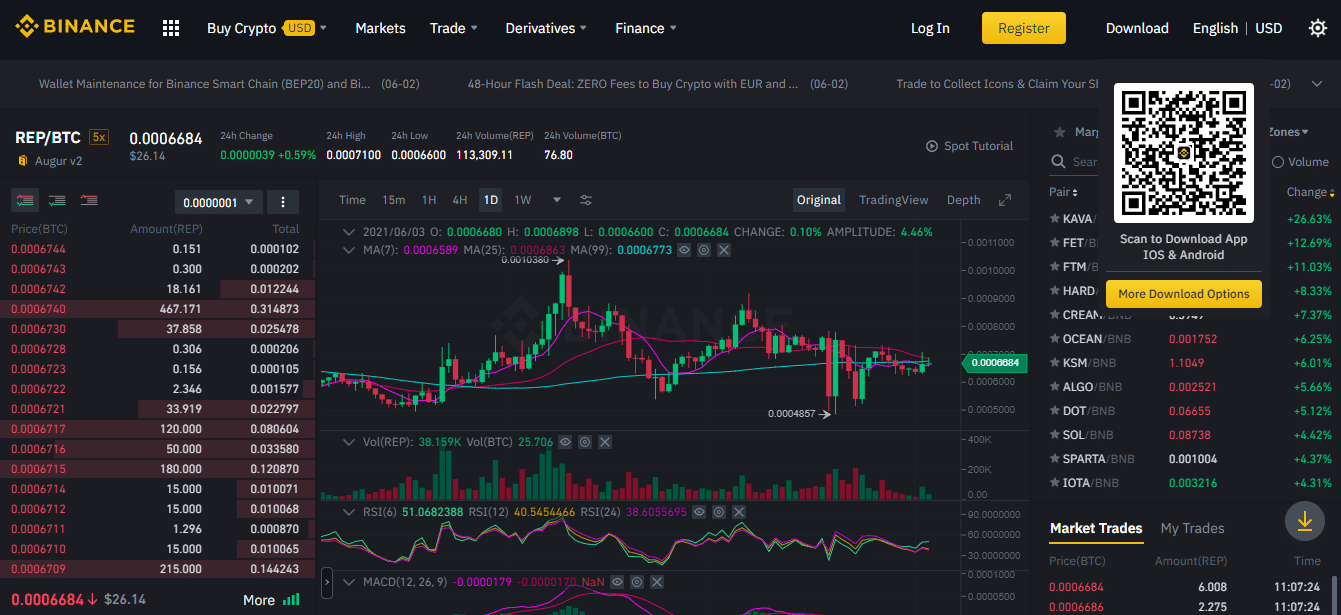Favorite the KSM/BNB pair star
1341x615 pixels.
(1054, 362)
